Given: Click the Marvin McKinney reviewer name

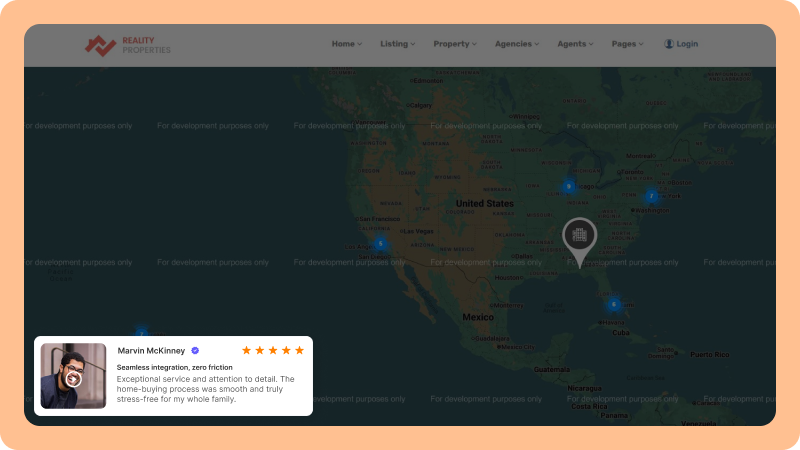Looking at the screenshot, I should coord(151,351).
